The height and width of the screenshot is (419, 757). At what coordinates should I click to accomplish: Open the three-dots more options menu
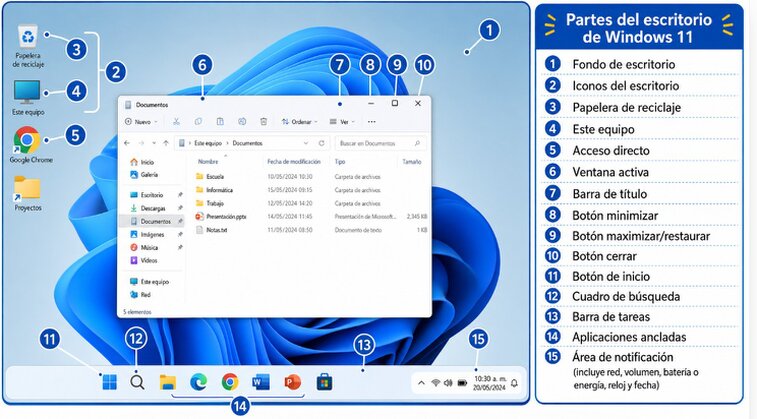click(372, 122)
